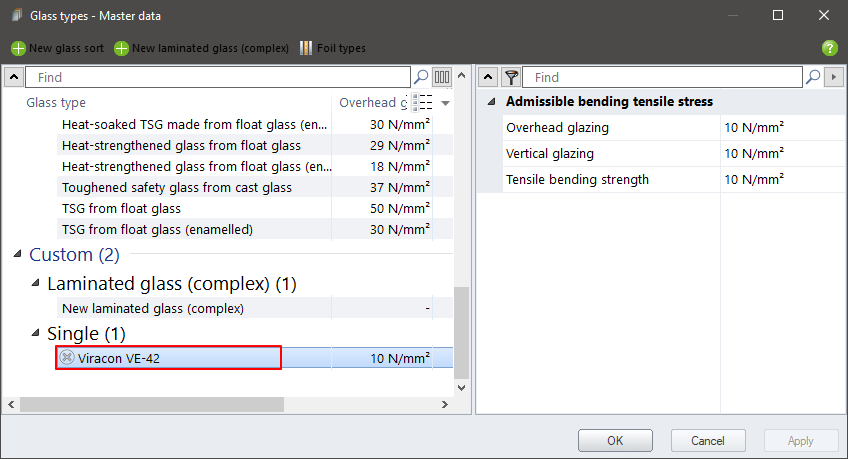Select the TSG from float glass row
The height and width of the screenshot is (459, 848).
pyautogui.click(x=195, y=209)
